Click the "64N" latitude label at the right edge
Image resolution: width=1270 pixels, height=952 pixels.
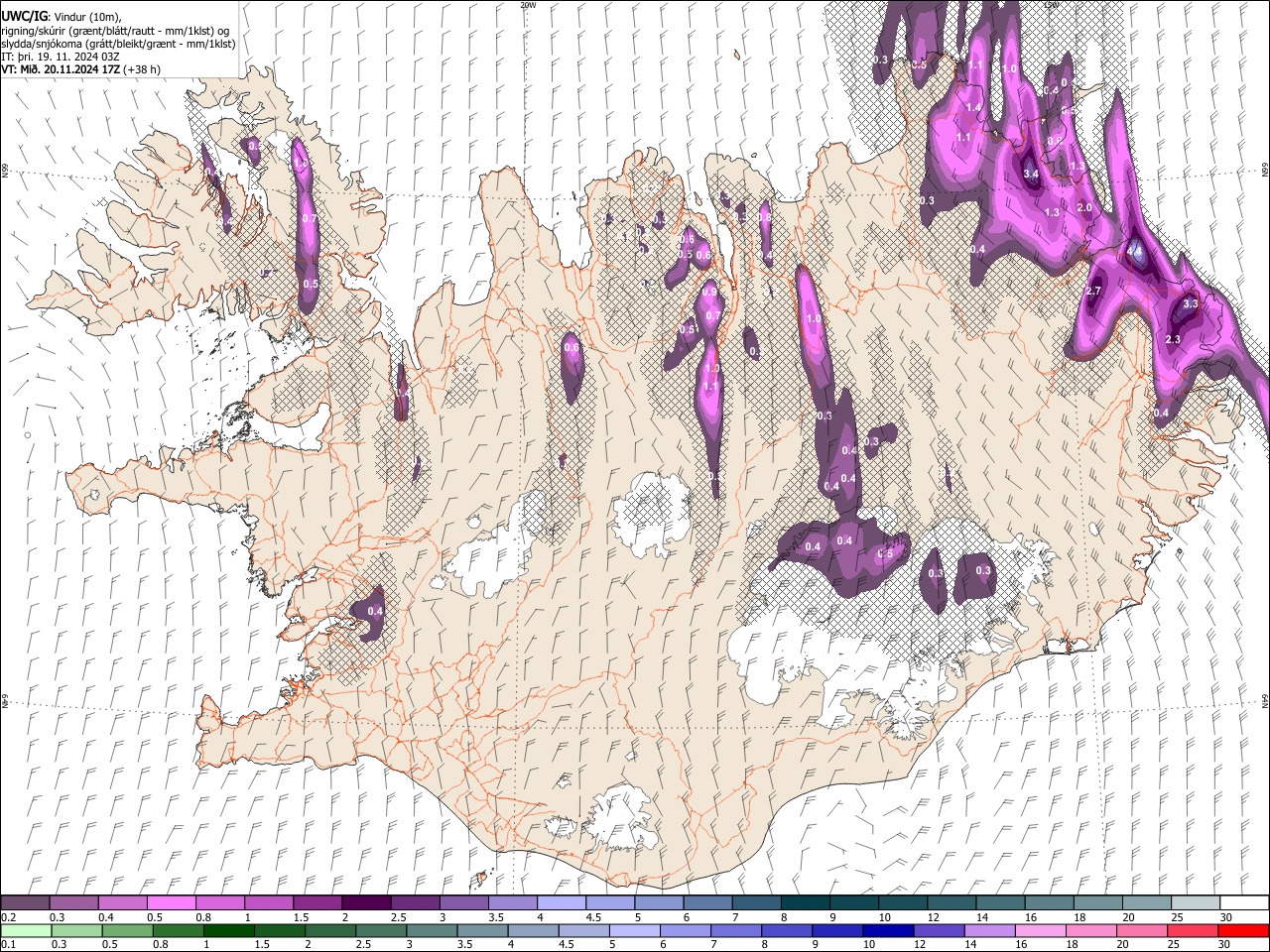tap(1265, 700)
